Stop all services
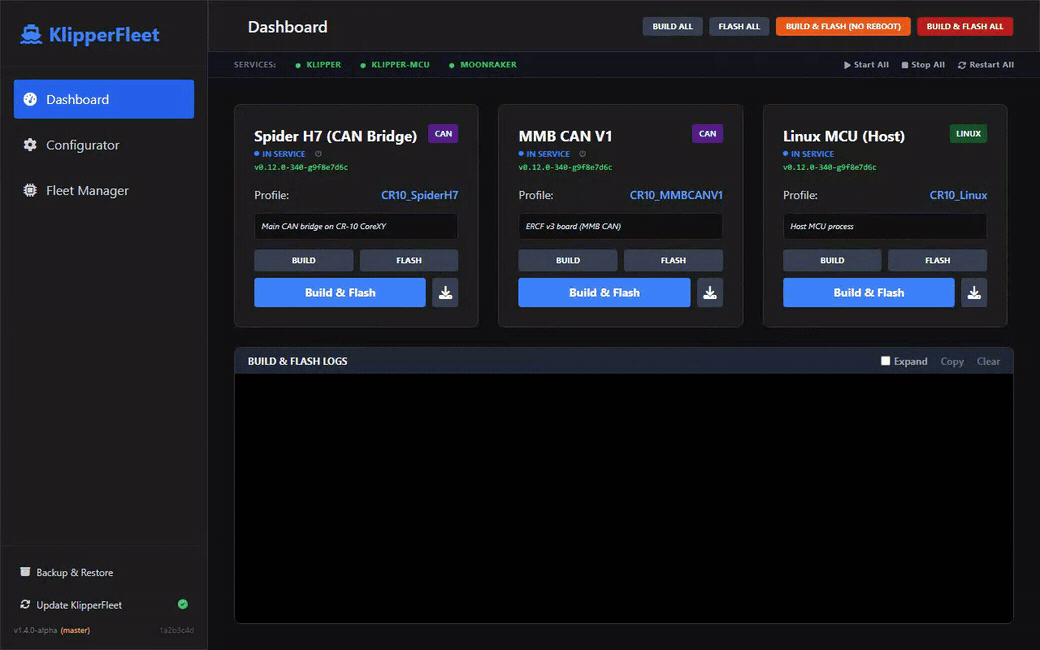The height and width of the screenshot is (650, 1040). [x=923, y=64]
